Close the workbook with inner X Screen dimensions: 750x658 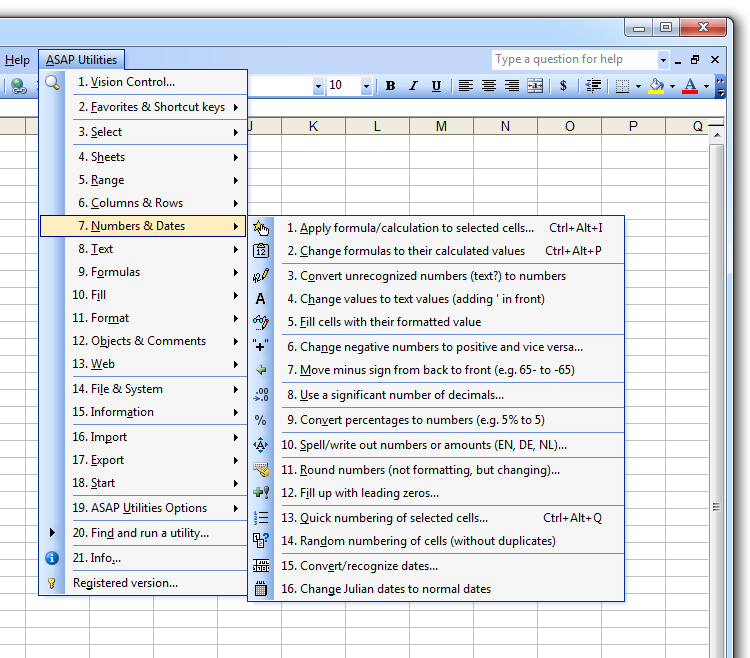point(715,59)
